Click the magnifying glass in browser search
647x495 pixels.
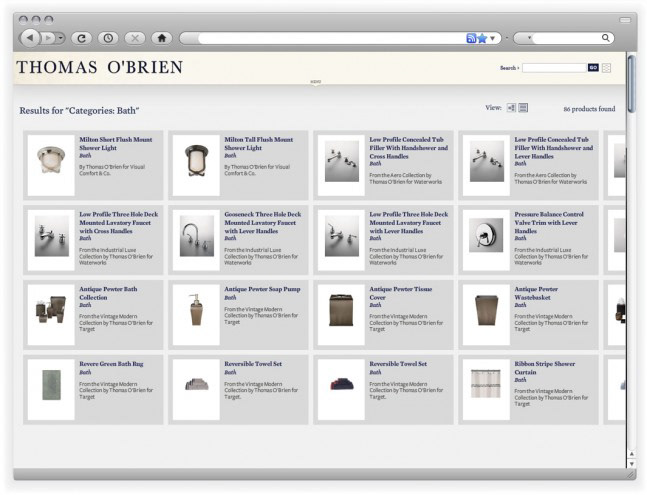tap(605, 38)
